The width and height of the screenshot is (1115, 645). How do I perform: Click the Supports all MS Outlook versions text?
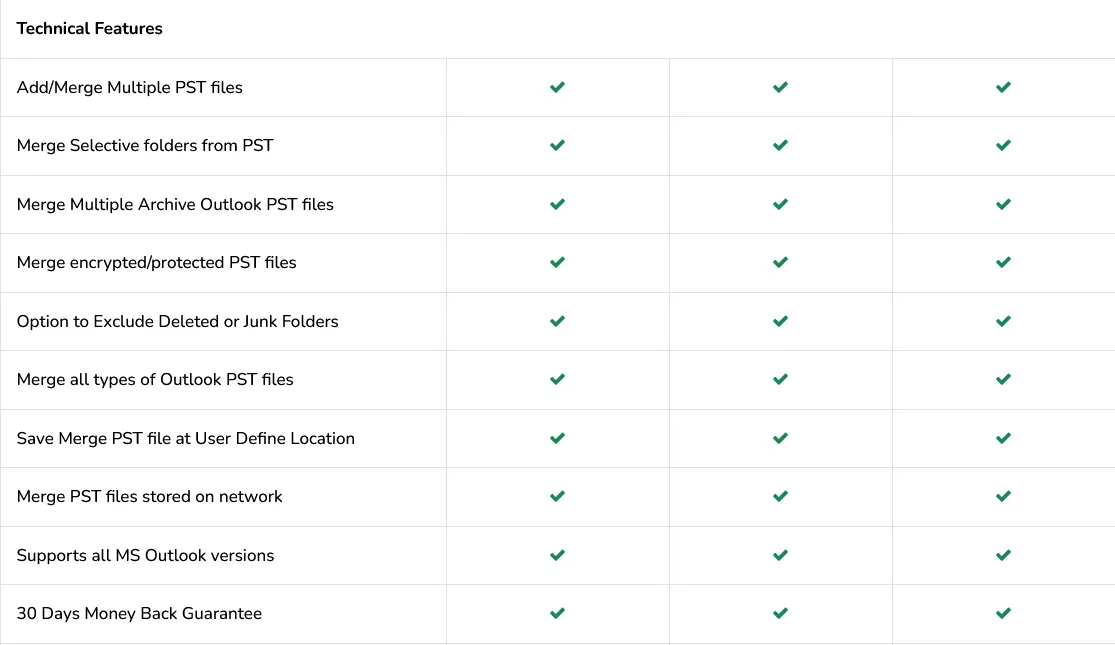pos(146,556)
